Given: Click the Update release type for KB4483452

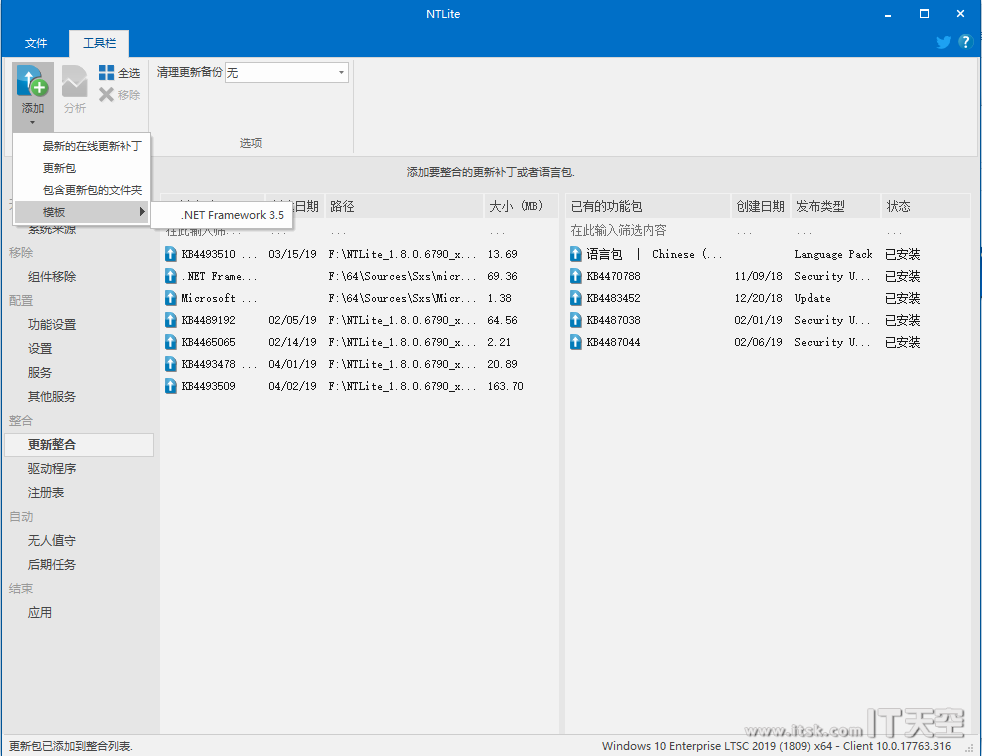Looking at the screenshot, I should point(812,298).
